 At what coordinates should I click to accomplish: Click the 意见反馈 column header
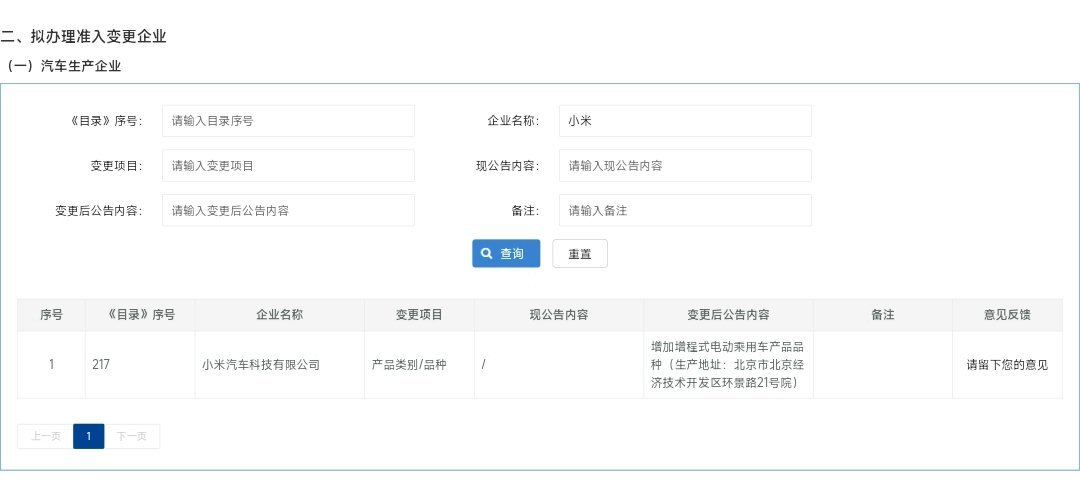pyautogui.click(x=1007, y=315)
